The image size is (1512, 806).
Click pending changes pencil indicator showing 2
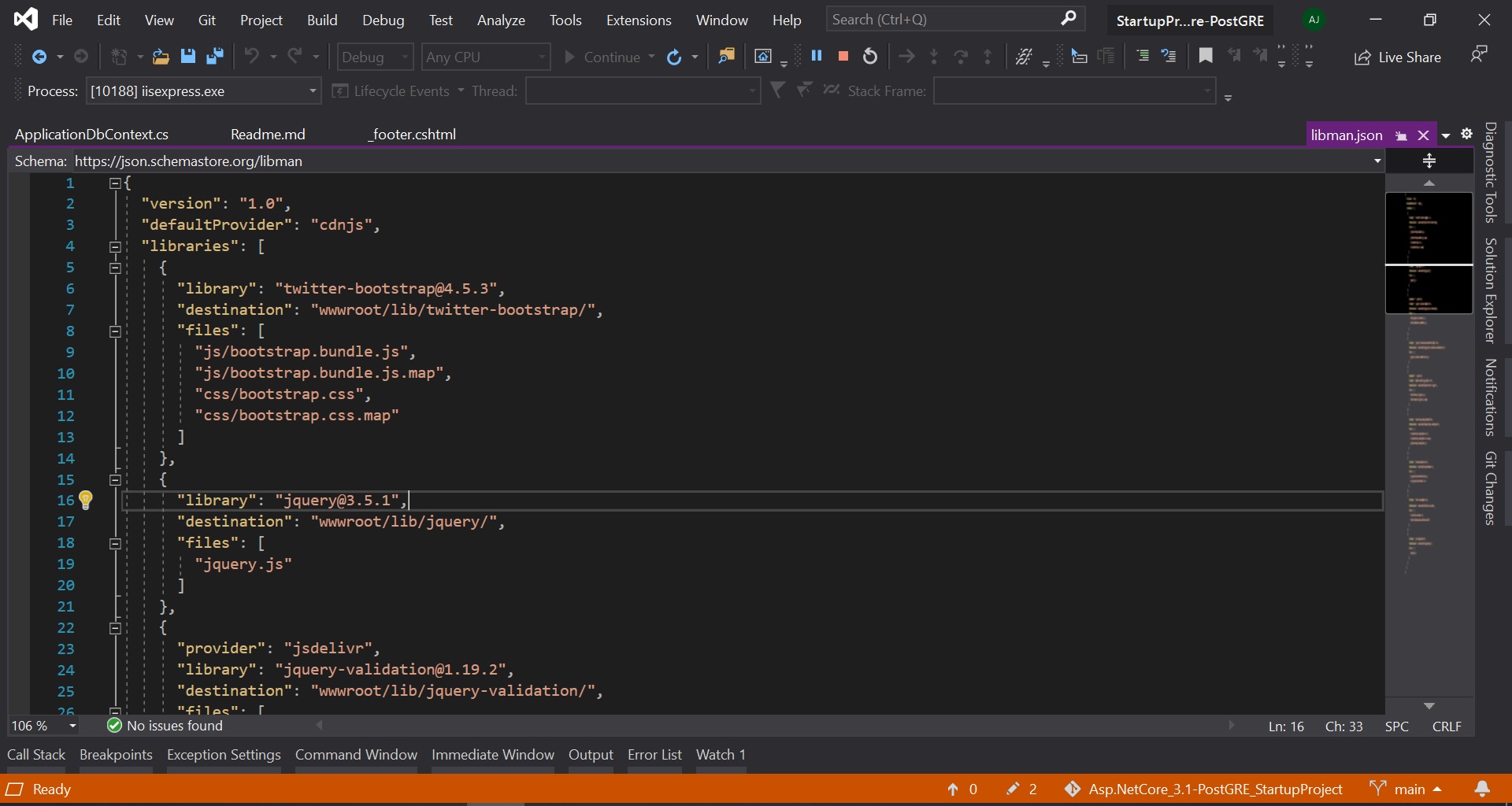click(1022, 789)
